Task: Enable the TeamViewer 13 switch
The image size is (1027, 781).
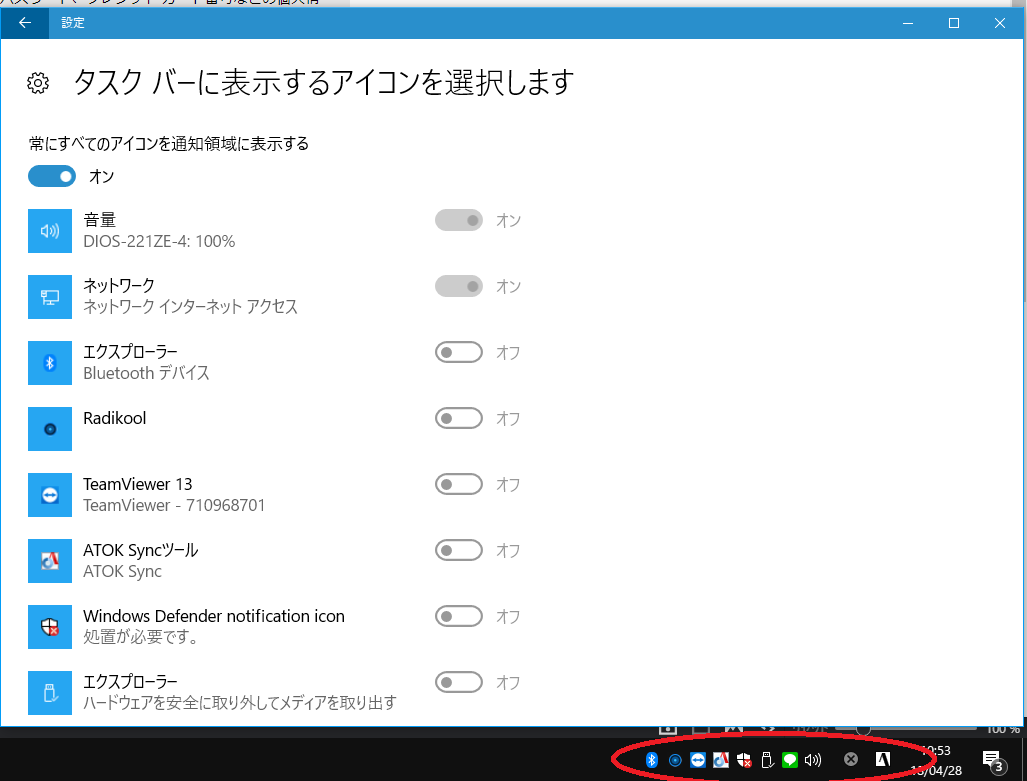Action: point(458,484)
